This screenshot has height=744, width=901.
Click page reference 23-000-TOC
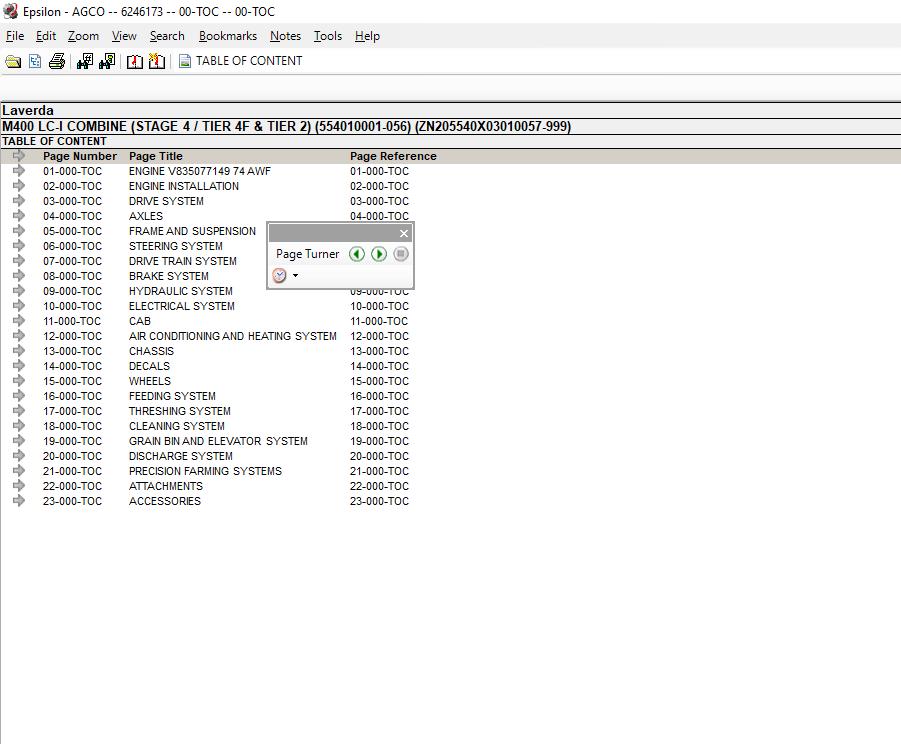tap(379, 501)
